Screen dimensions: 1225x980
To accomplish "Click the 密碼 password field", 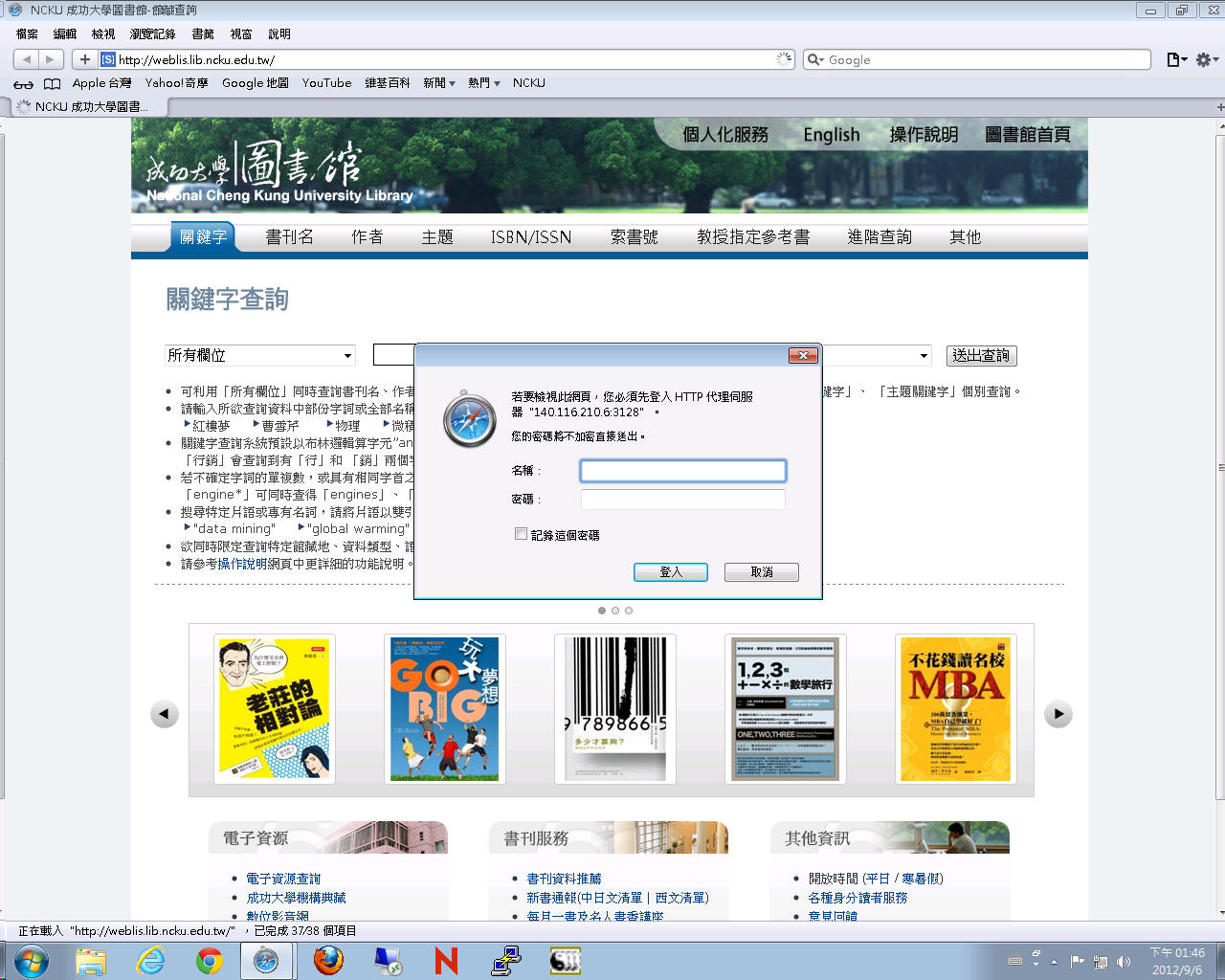I will point(683,499).
